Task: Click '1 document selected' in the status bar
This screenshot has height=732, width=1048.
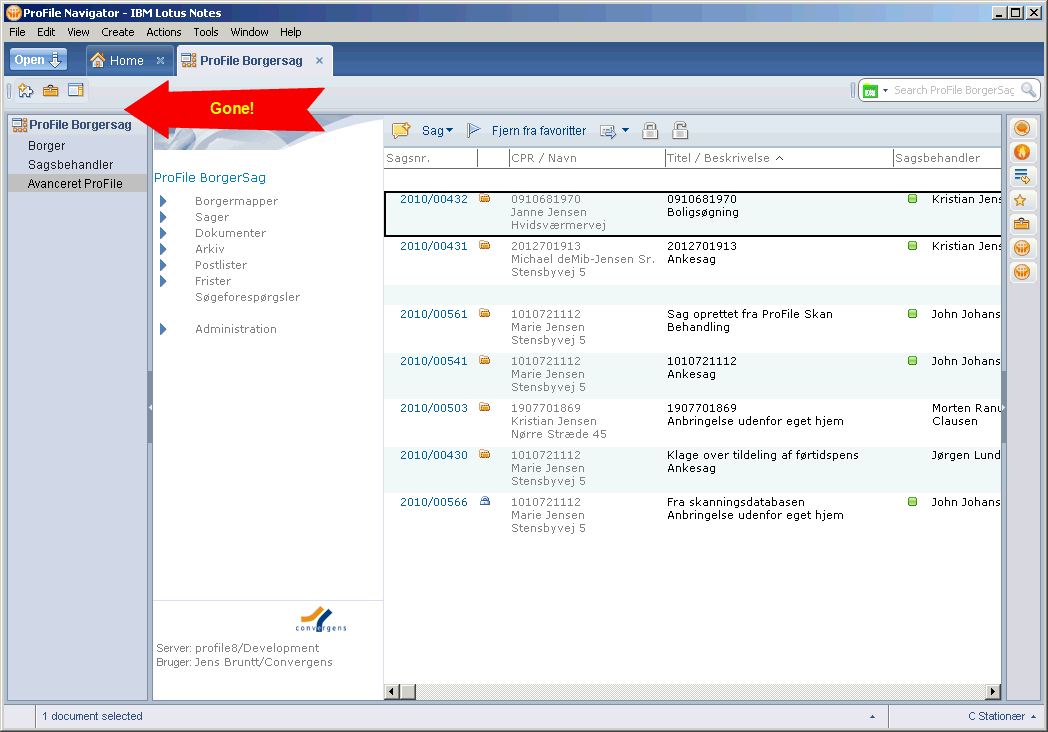Action: pos(92,716)
